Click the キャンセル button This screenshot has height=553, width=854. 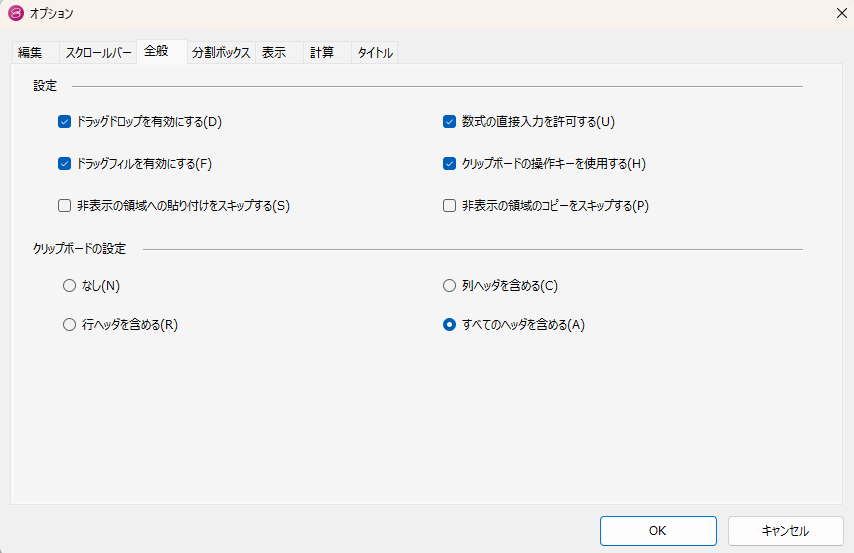[x=785, y=531]
